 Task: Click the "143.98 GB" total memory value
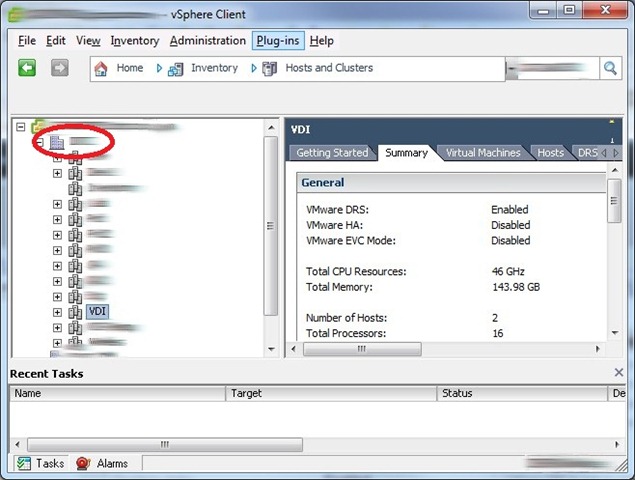(516, 287)
